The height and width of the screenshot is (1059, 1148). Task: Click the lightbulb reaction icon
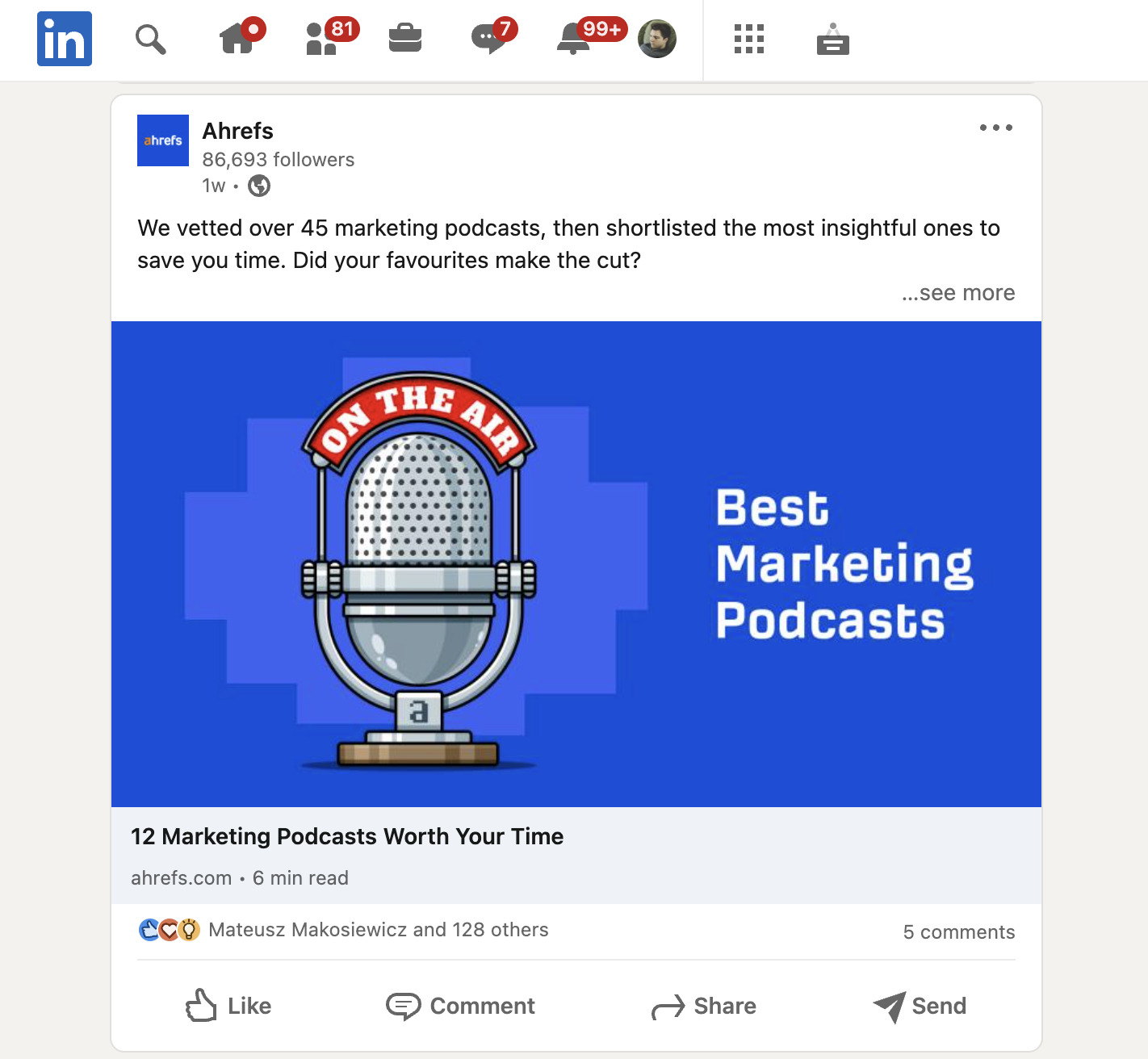(x=190, y=930)
